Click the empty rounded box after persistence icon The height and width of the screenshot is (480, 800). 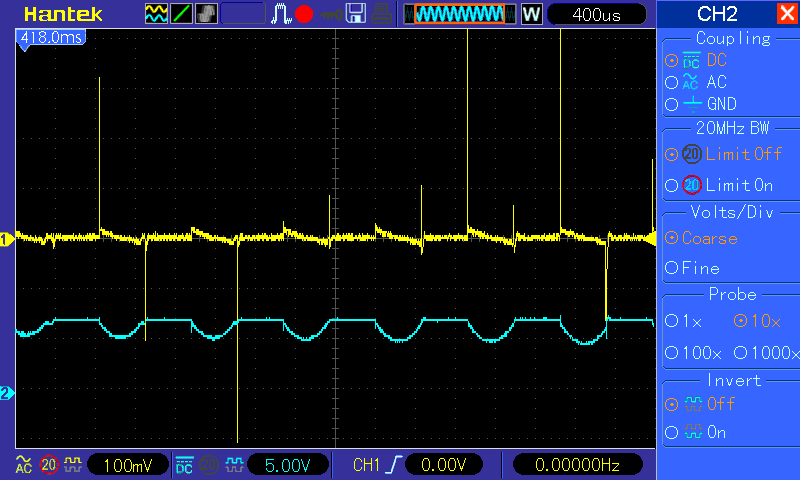click(x=243, y=14)
